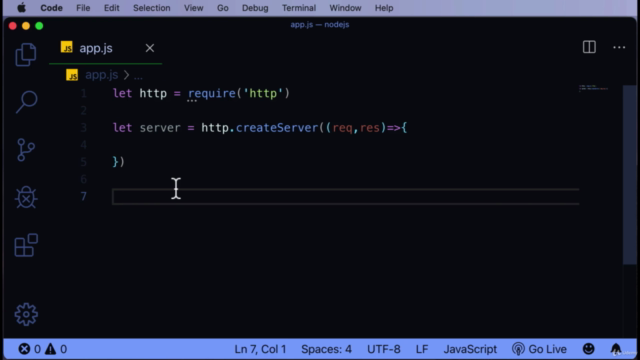Click the errors count in status bar
640x360 pixels.
pos(29,349)
